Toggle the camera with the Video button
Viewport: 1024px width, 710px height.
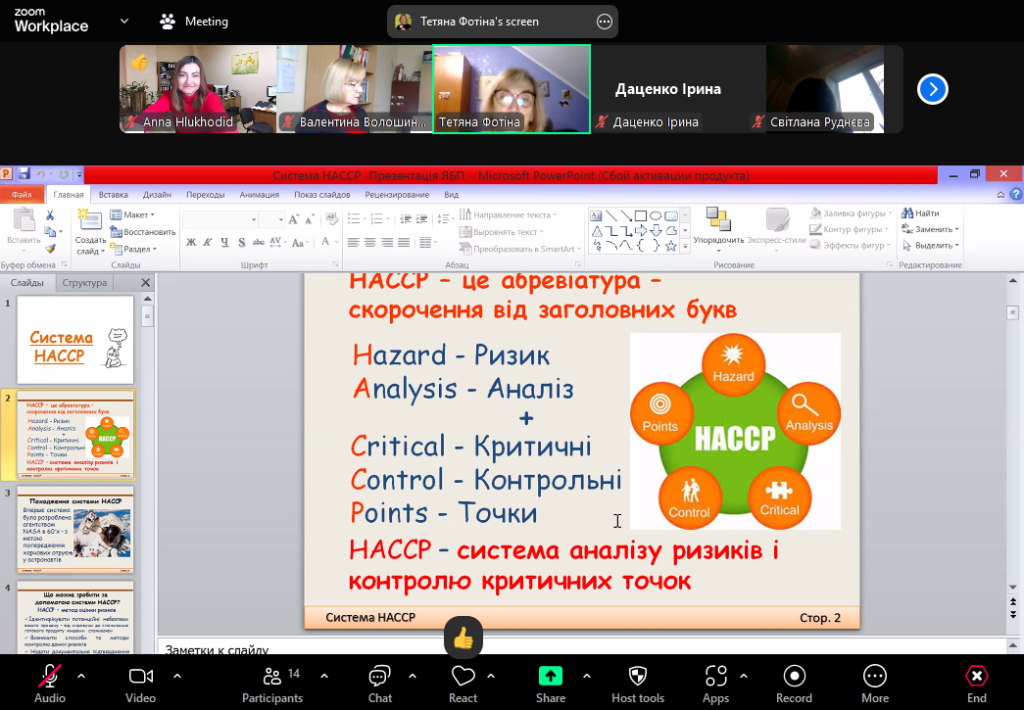pyautogui.click(x=140, y=682)
